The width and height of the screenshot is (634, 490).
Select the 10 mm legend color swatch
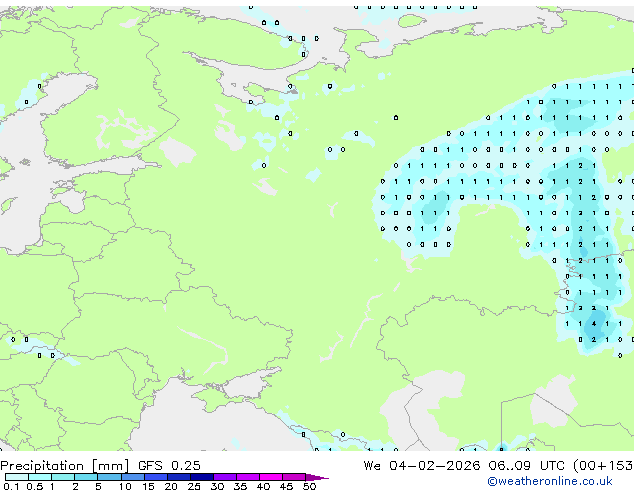tap(132, 477)
